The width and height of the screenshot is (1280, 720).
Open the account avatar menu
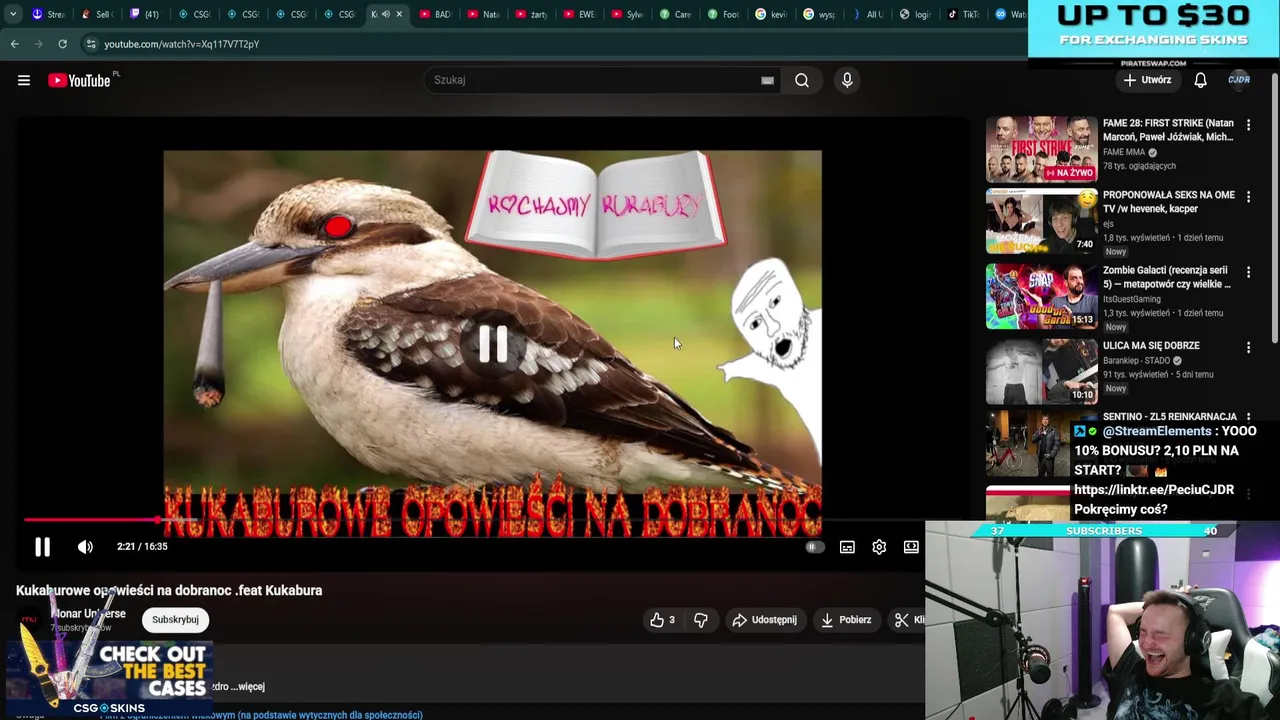[1239, 80]
